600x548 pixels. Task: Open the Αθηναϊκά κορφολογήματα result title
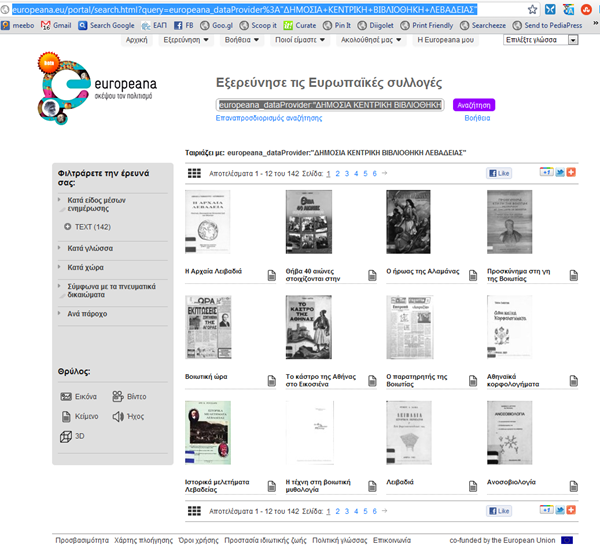point(513,380)
